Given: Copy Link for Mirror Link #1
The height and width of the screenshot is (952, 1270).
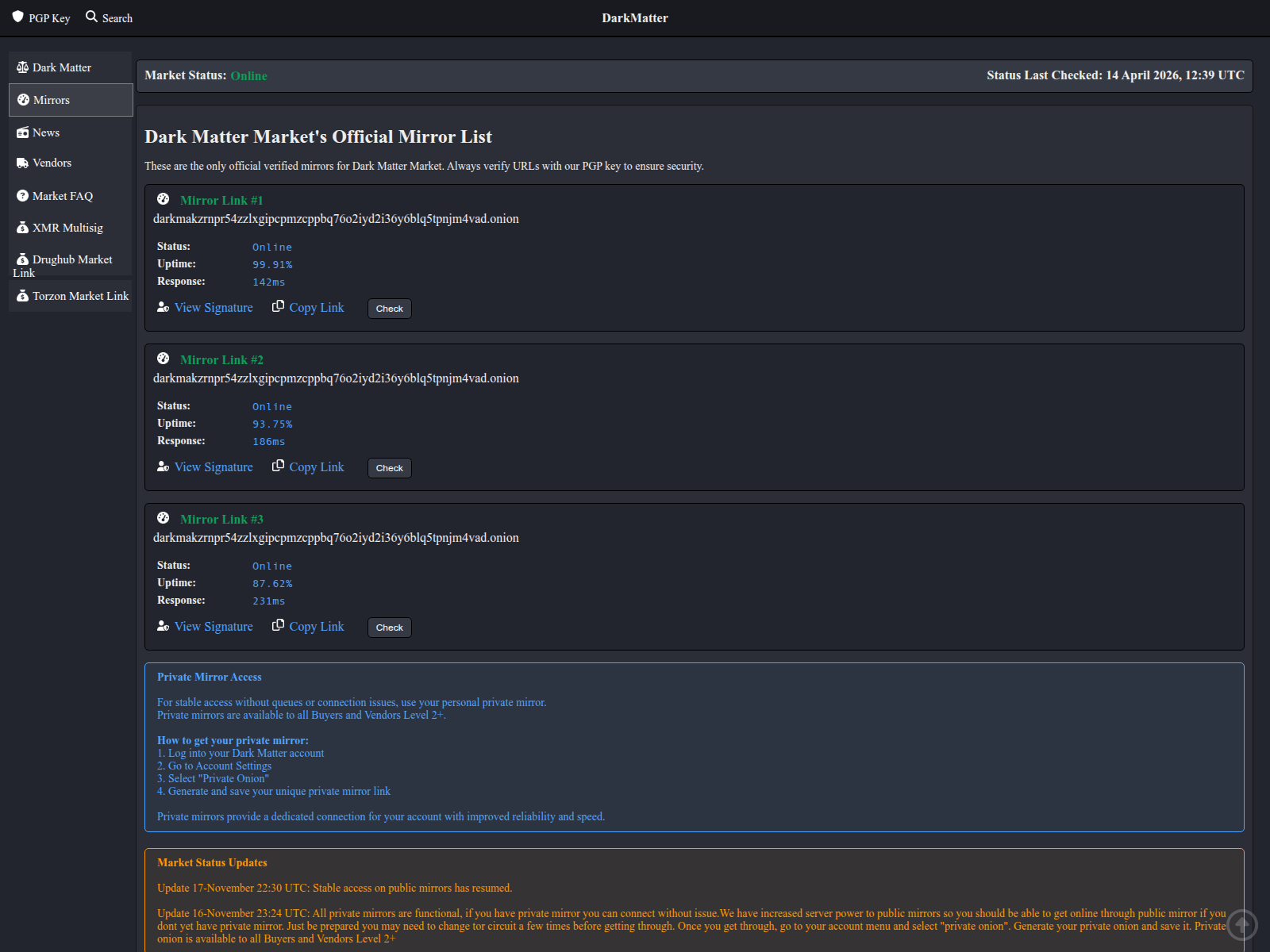Looking at the screenshot, I should tap(317, 308).
